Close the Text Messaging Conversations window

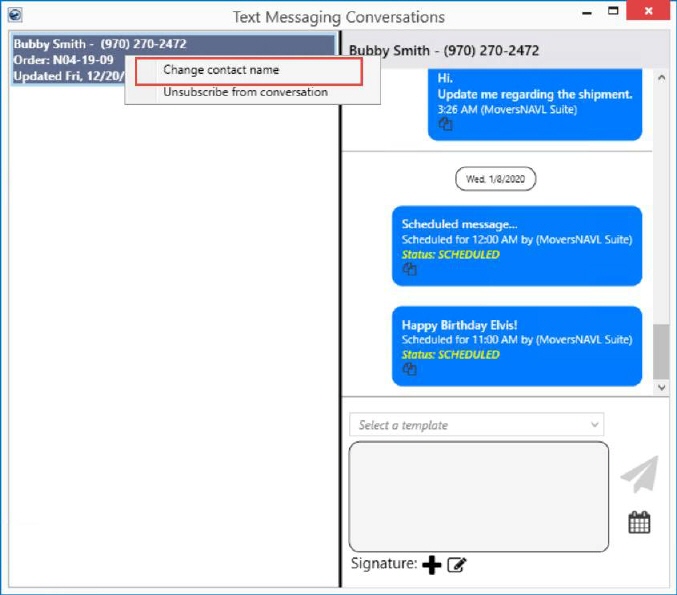pyautogui.click(x=655, y=16)
